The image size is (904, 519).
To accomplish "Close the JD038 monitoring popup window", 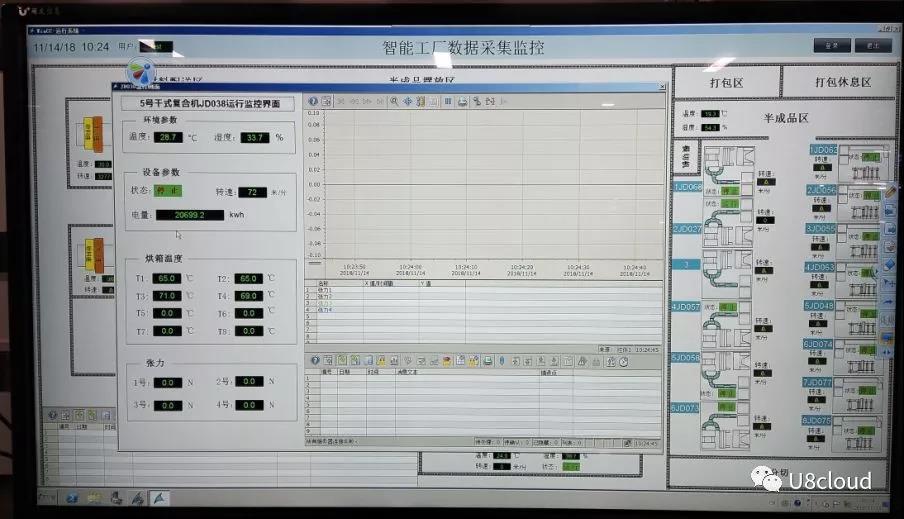I will coord(661,87).
